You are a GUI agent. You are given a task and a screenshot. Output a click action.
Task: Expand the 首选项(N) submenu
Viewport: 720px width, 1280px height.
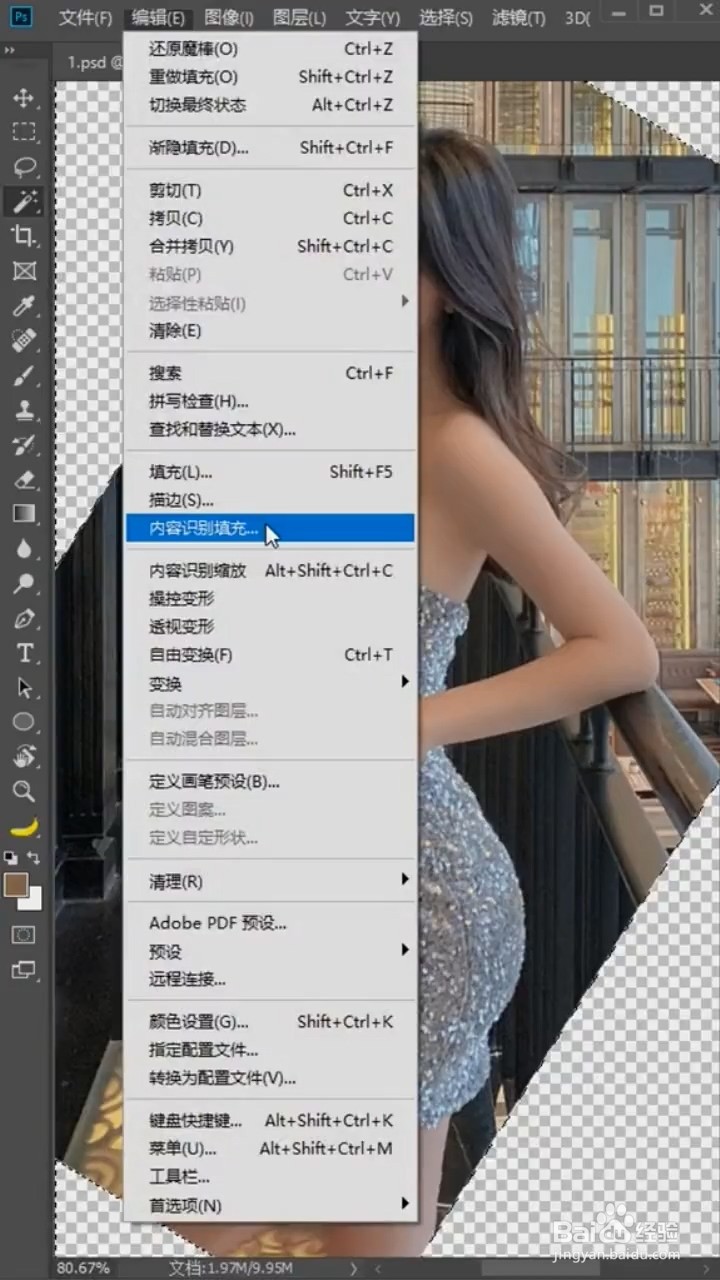point(270,1205)
